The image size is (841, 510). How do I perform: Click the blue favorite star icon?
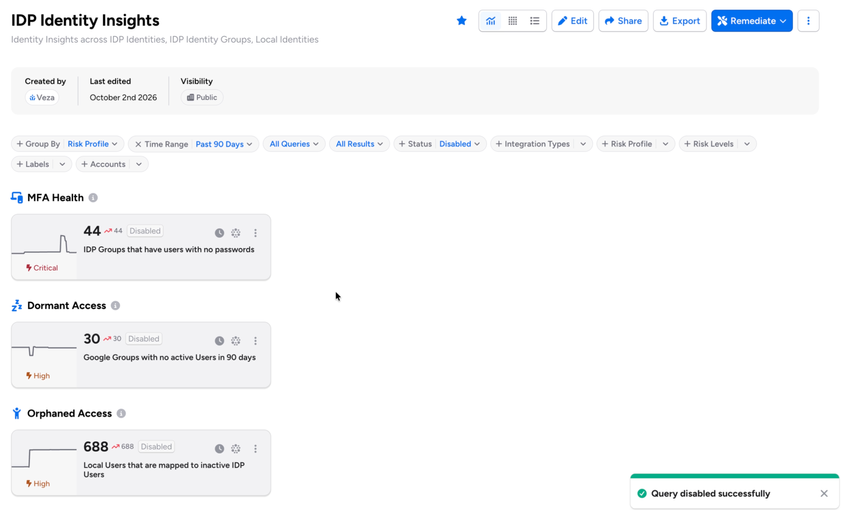point(461,21)
